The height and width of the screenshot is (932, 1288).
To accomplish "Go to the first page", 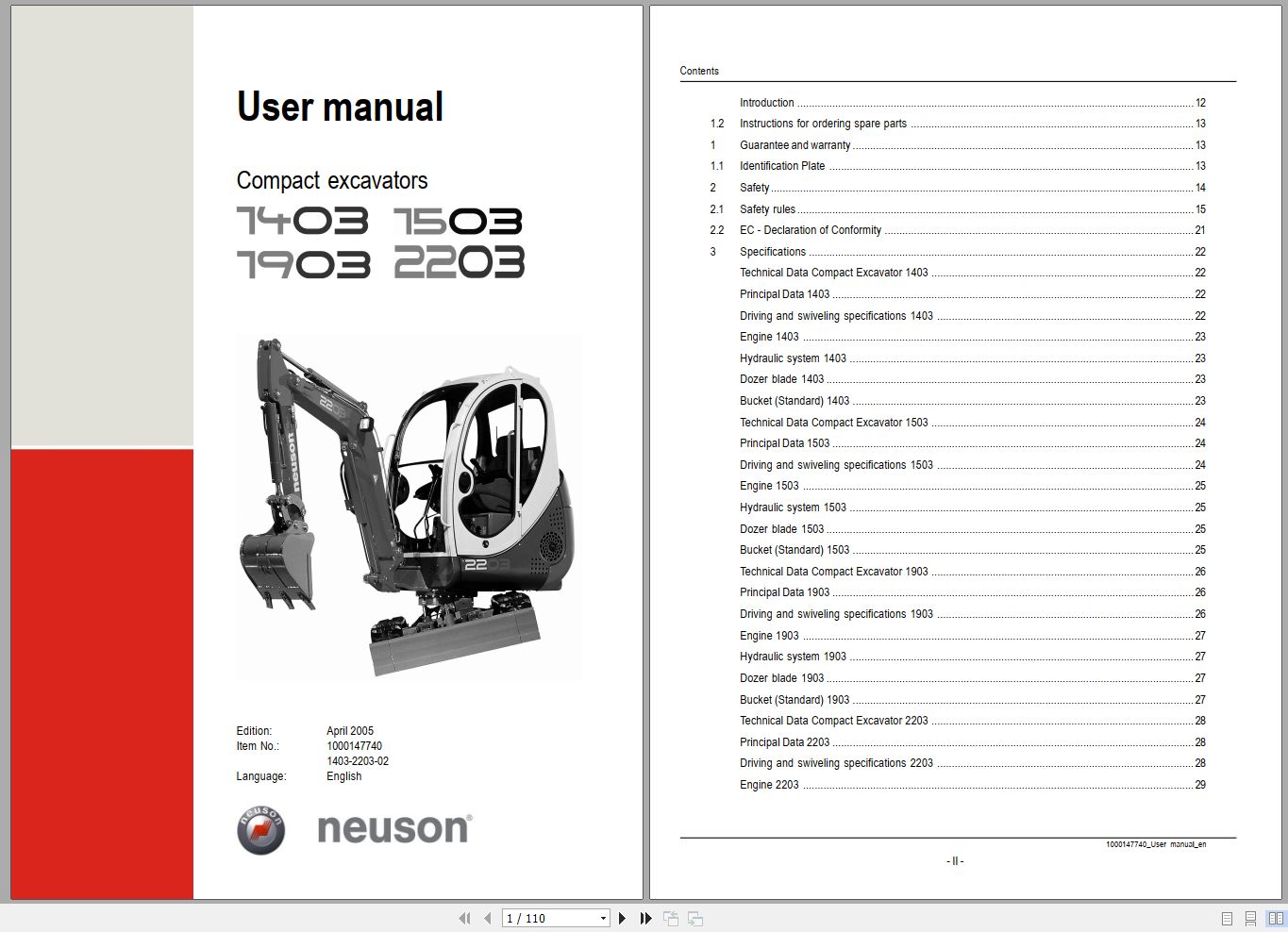I will [x=464, y=918].
